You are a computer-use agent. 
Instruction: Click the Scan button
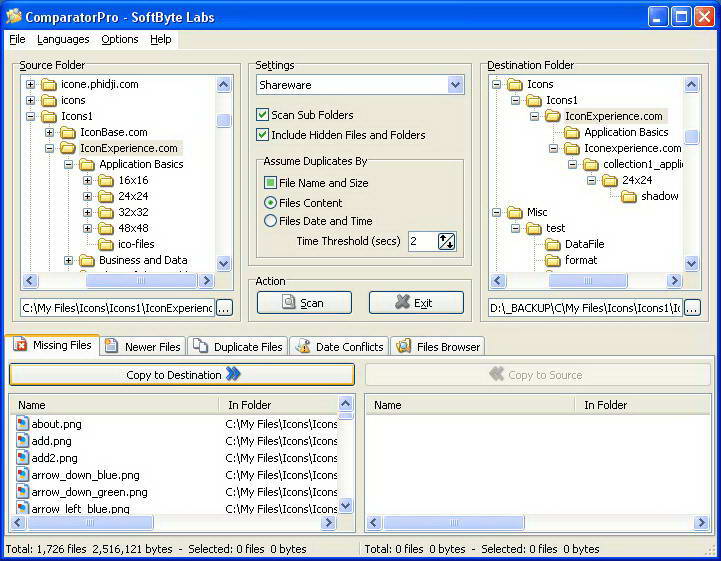[304, 303]
